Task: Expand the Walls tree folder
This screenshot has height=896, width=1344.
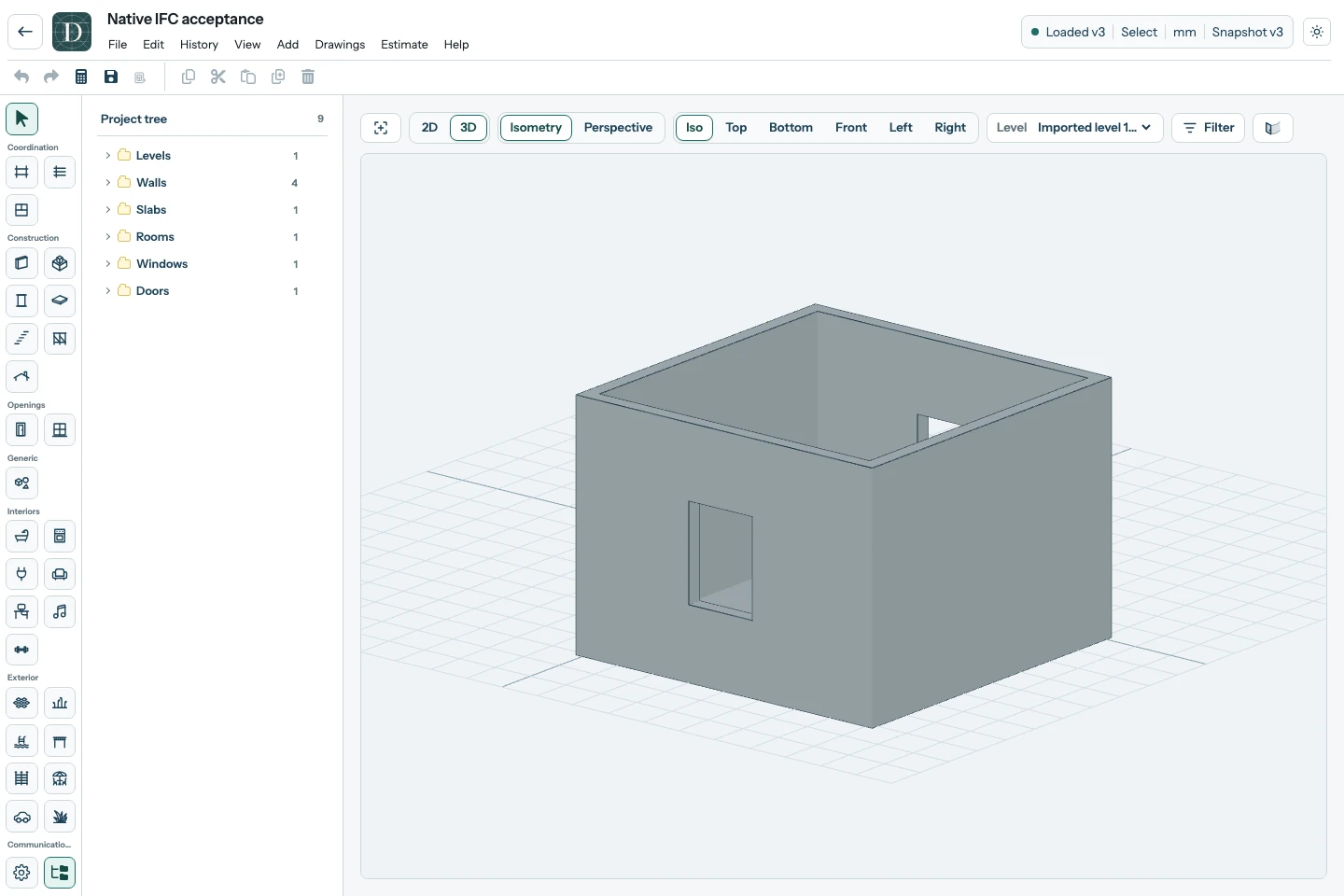Action: coord(108,183)
